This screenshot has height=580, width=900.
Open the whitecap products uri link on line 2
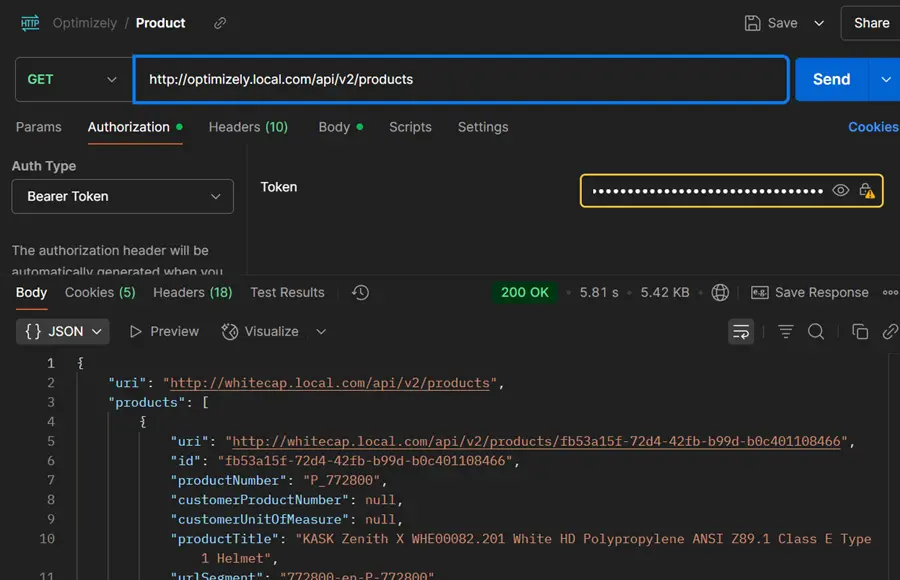coord(330,383)
